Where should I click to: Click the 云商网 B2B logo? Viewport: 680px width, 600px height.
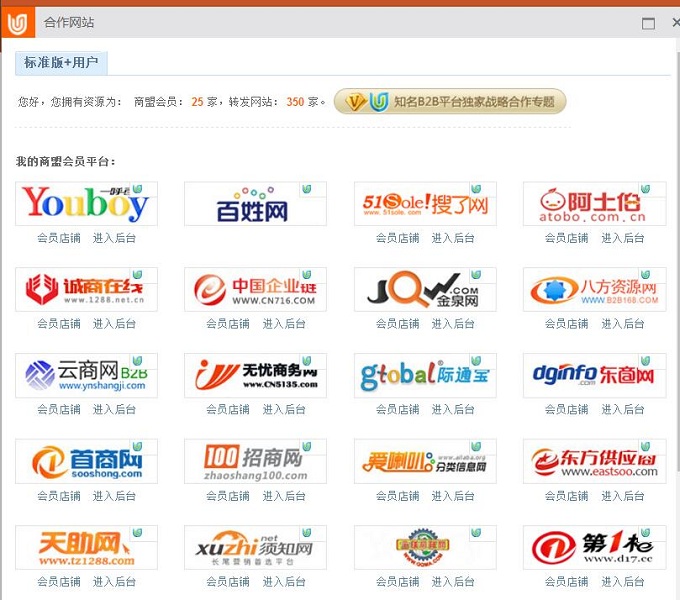pos(86,376)
